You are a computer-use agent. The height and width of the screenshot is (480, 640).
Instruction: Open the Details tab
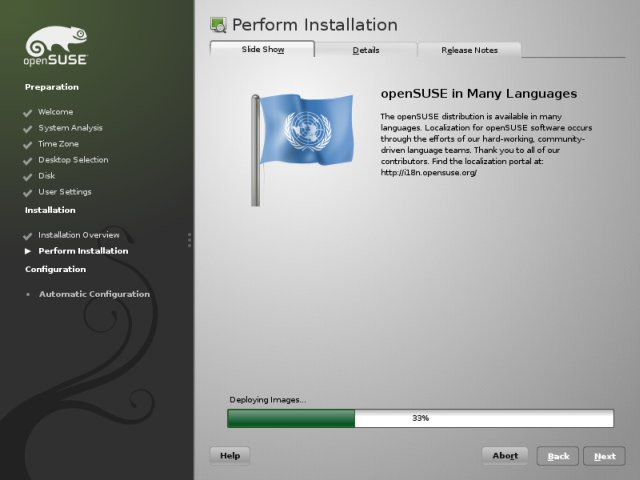tap(366, 50)
